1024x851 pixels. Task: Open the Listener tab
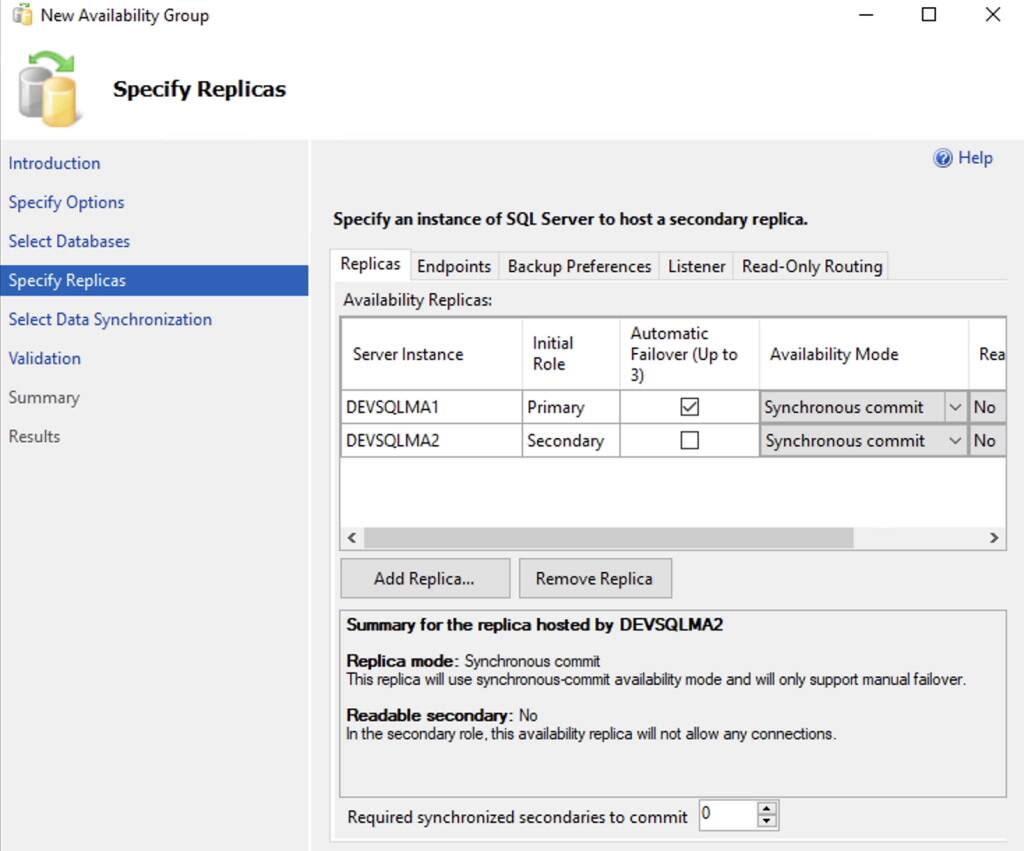click(x=696, y=266)
